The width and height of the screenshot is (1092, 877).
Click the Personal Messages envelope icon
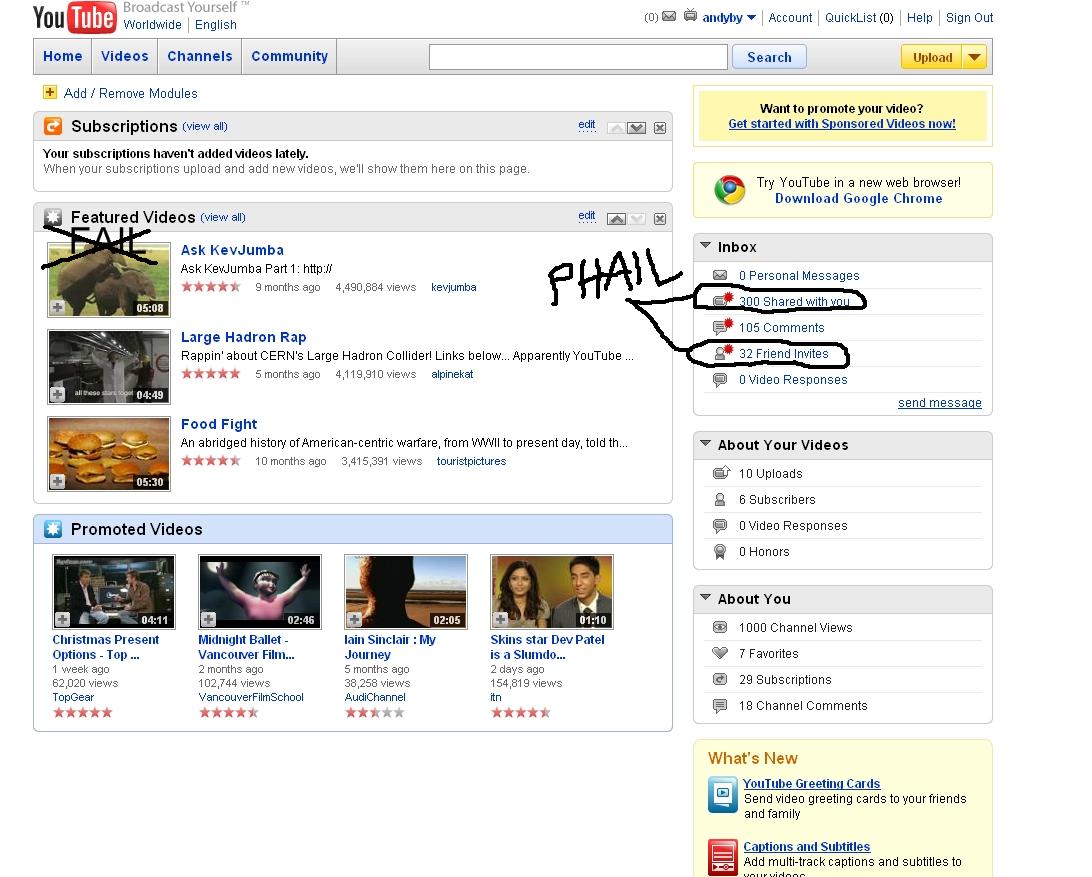point(720,275)
